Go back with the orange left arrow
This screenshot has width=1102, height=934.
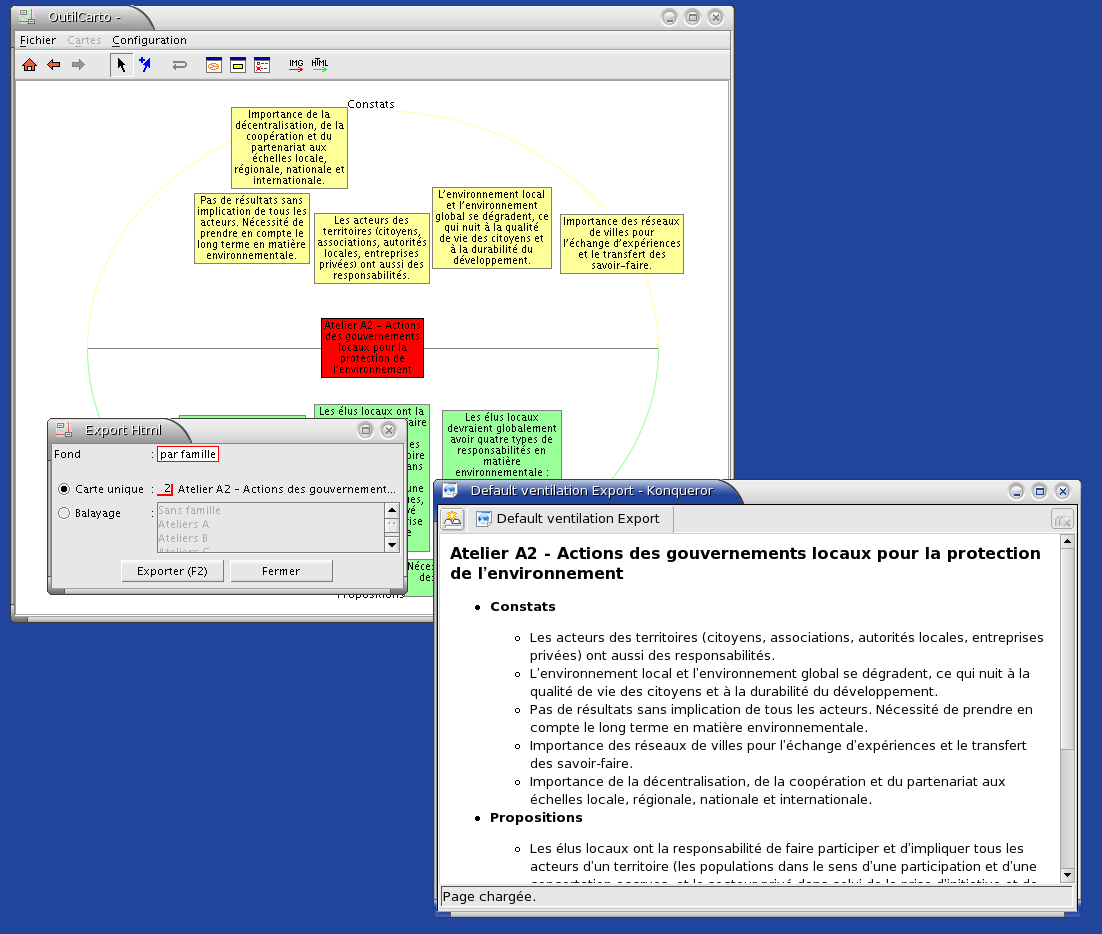pos(54,65)
